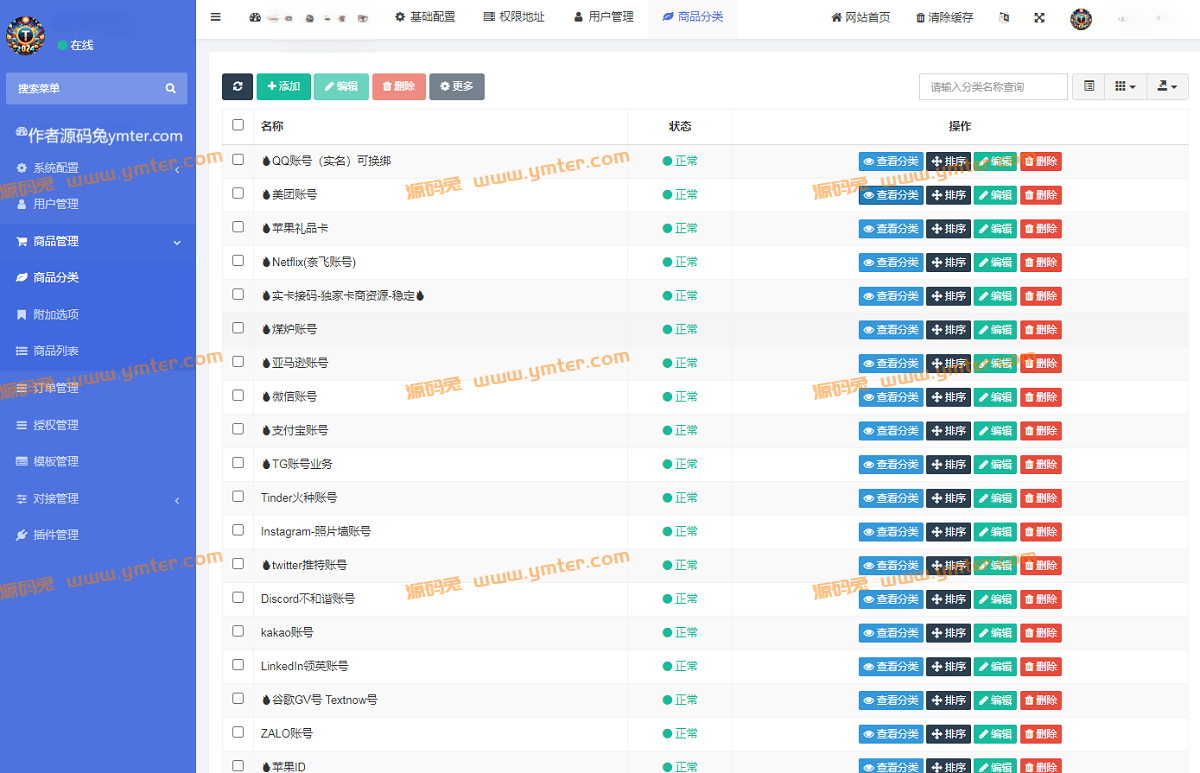Delete the 煤炉账号 category

tap(1041, 330)
